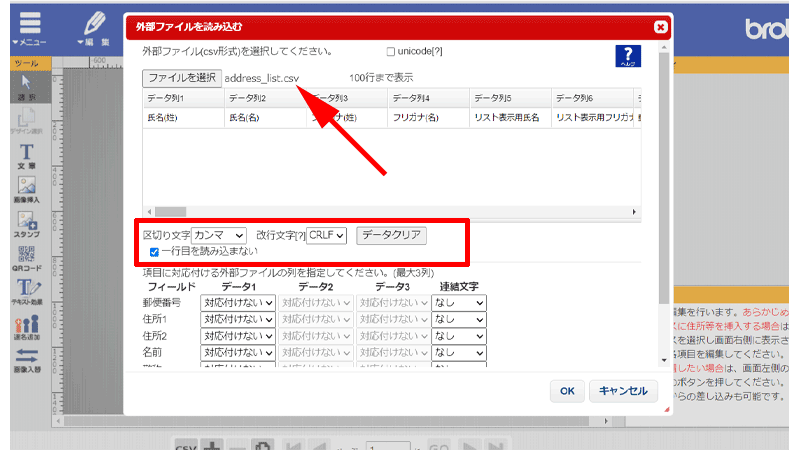Toggle the unicode checkbox

point(390,52)
